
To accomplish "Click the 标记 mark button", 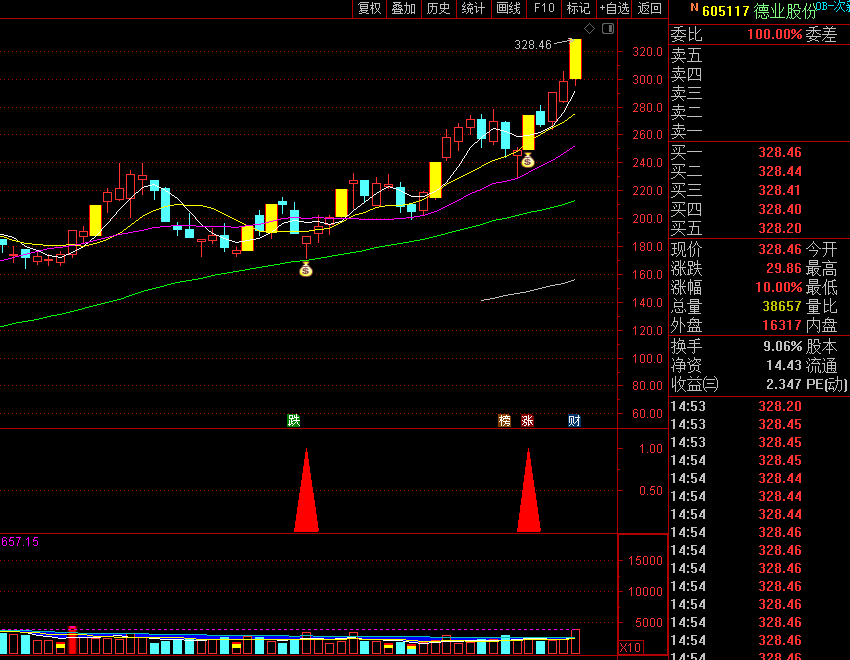I will 578,8.
